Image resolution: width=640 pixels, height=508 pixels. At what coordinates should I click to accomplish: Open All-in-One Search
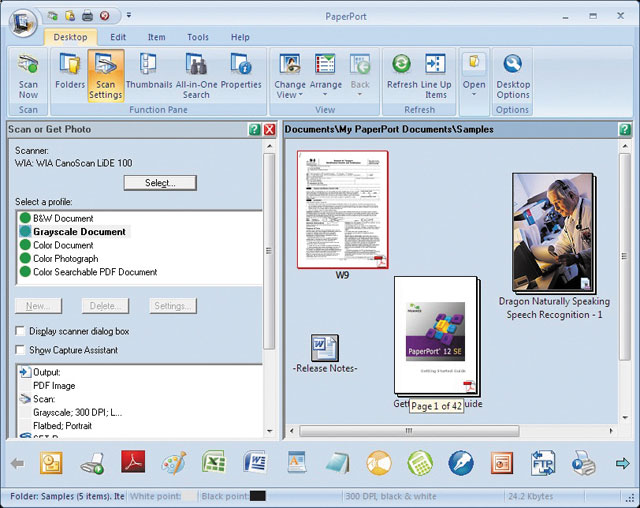[196, 76]
